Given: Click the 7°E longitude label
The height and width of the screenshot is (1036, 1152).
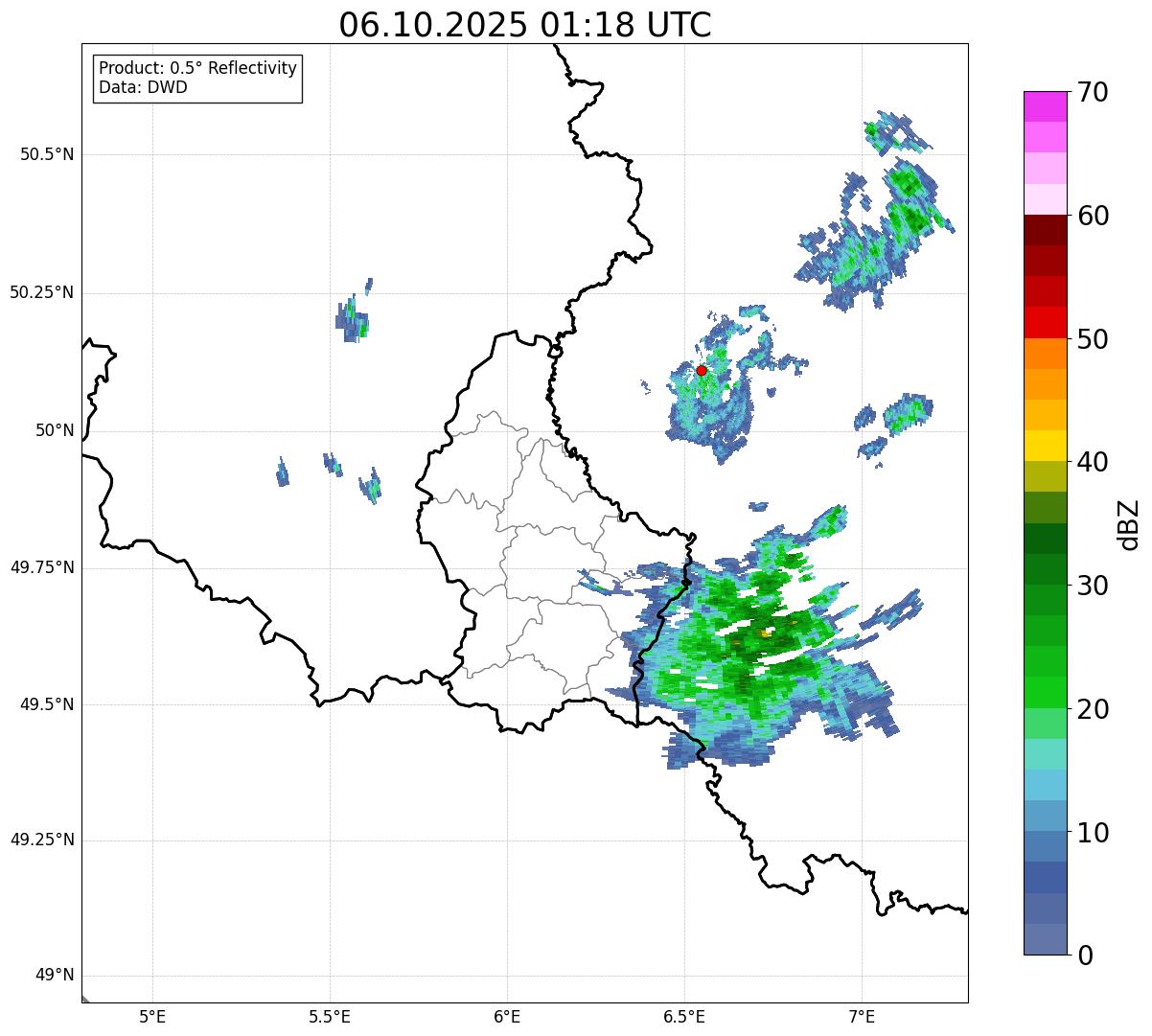Looking at the screenshot, I should [862, 1017].
